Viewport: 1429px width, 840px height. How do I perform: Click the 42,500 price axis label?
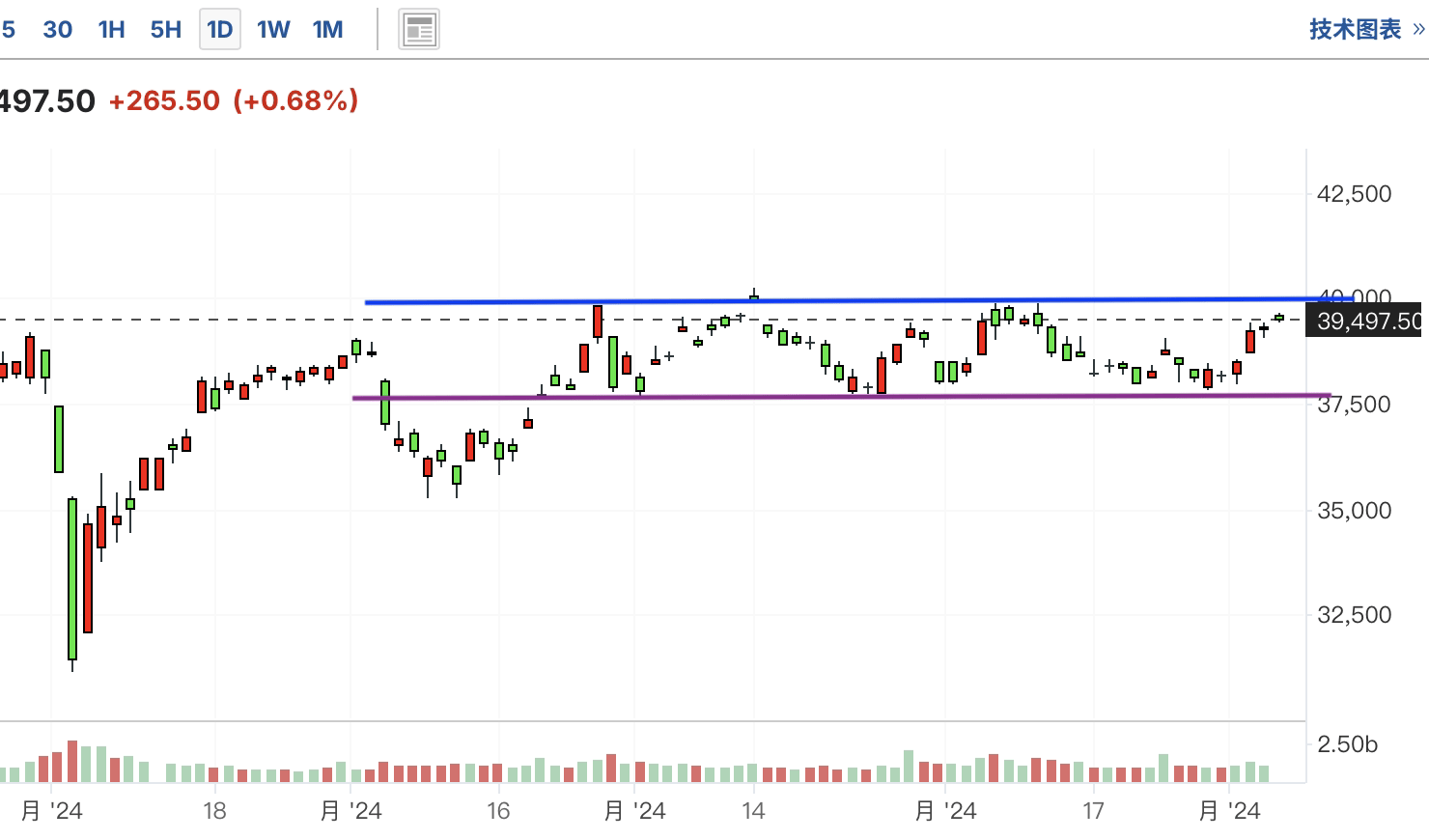click(1355, 194)
